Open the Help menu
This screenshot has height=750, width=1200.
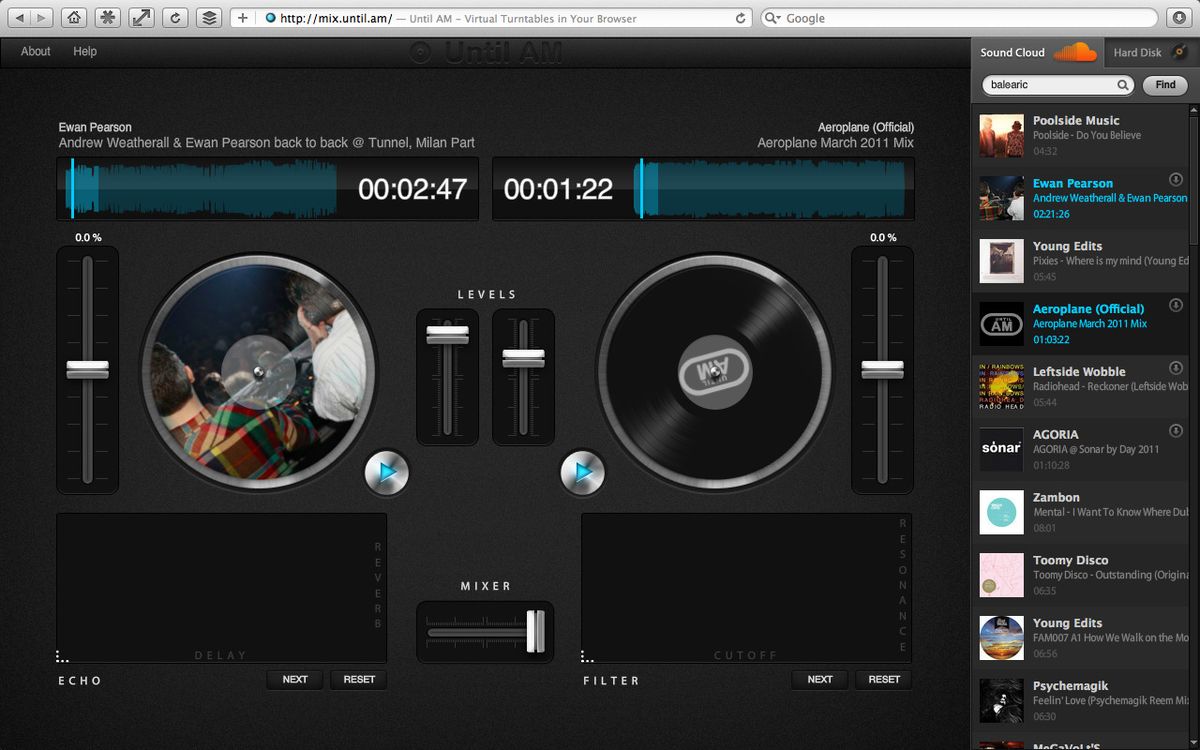[x=85, y=51]
